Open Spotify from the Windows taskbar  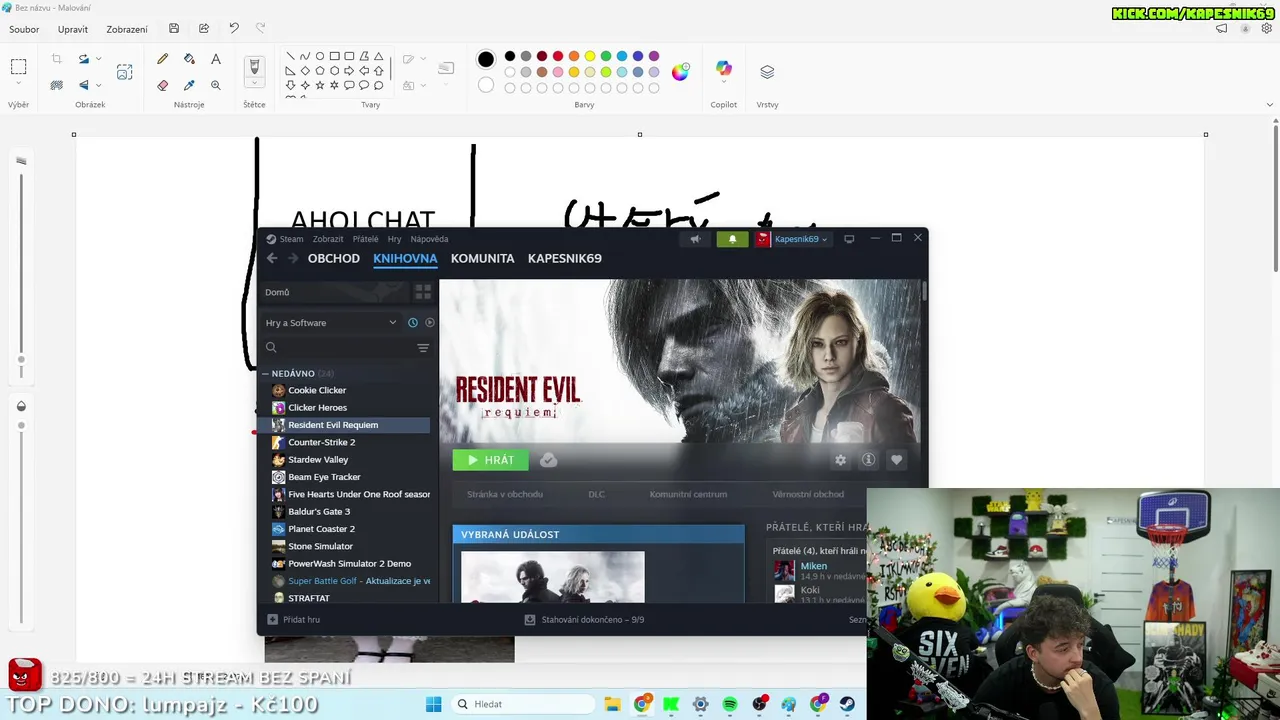click(x=730, y=704)
